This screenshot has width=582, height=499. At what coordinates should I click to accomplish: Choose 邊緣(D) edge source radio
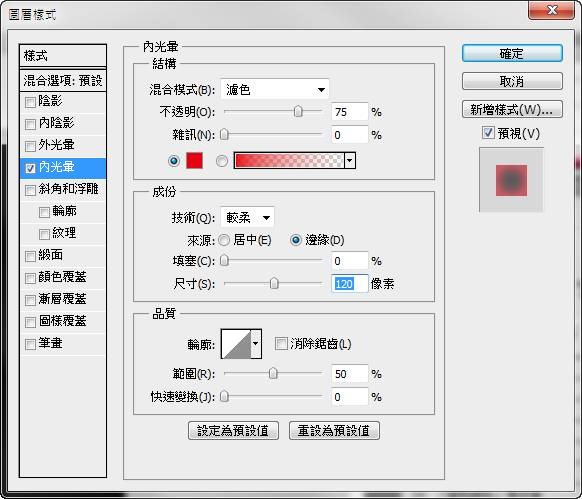(296, 240)
